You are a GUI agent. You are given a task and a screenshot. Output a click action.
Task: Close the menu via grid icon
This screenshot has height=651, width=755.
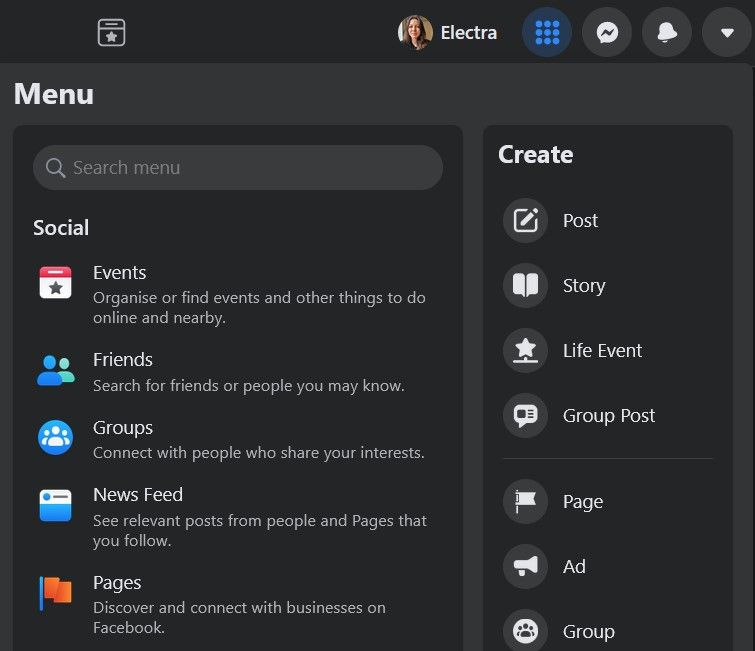[547, 33]
